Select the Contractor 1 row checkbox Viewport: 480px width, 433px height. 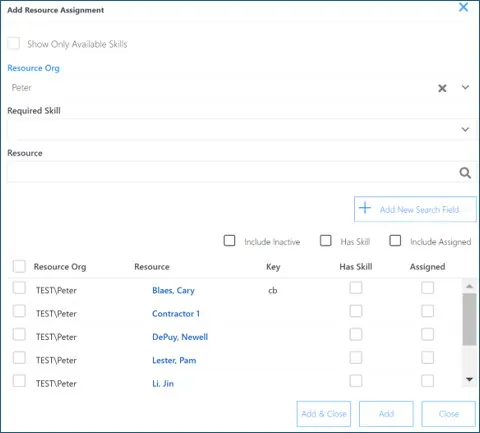click(19, 311)
